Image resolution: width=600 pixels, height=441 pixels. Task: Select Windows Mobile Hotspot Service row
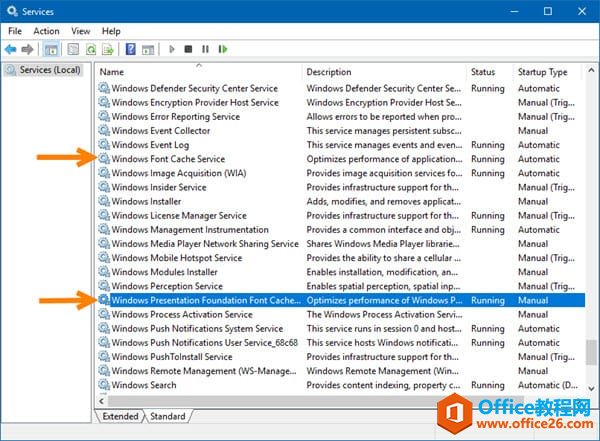[341, 258]
